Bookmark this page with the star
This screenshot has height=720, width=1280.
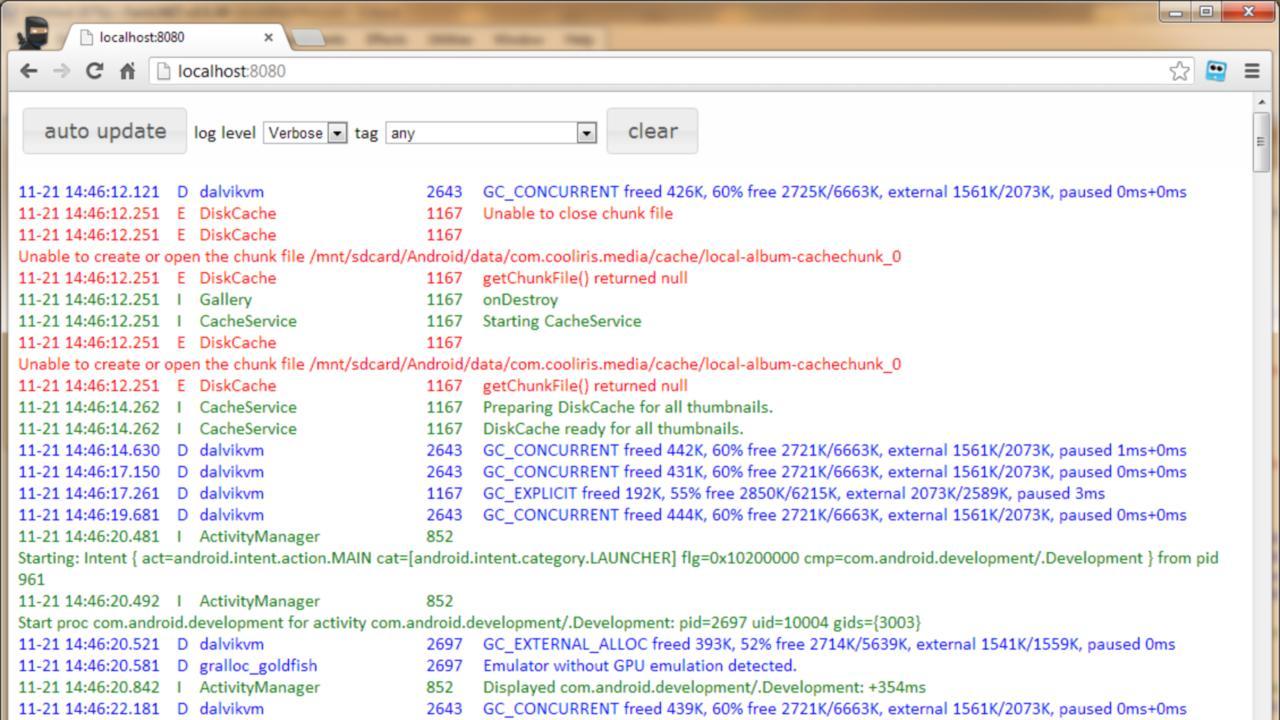click(1180, 71)
